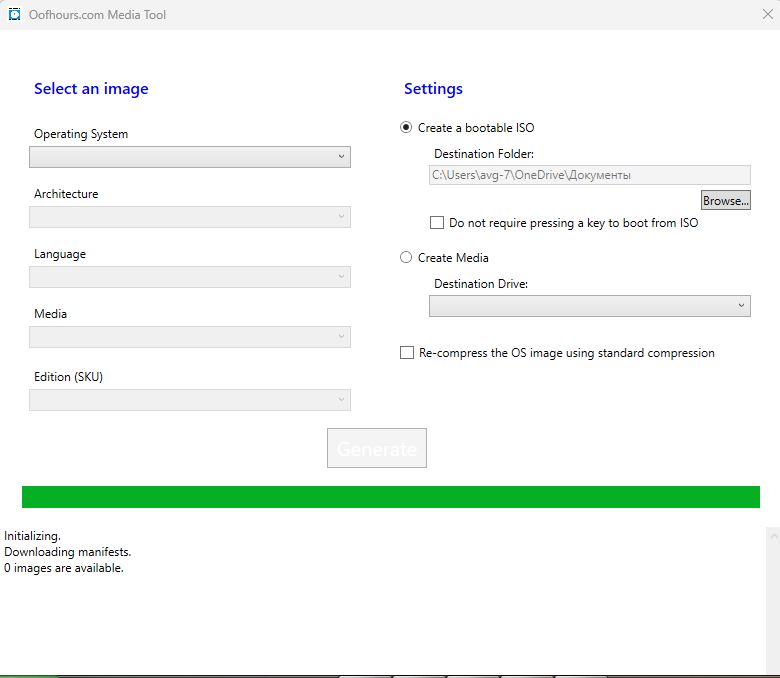Click the 'Initializing.' log line
This screenshot has width=780, height=678.
click(32, 536)
